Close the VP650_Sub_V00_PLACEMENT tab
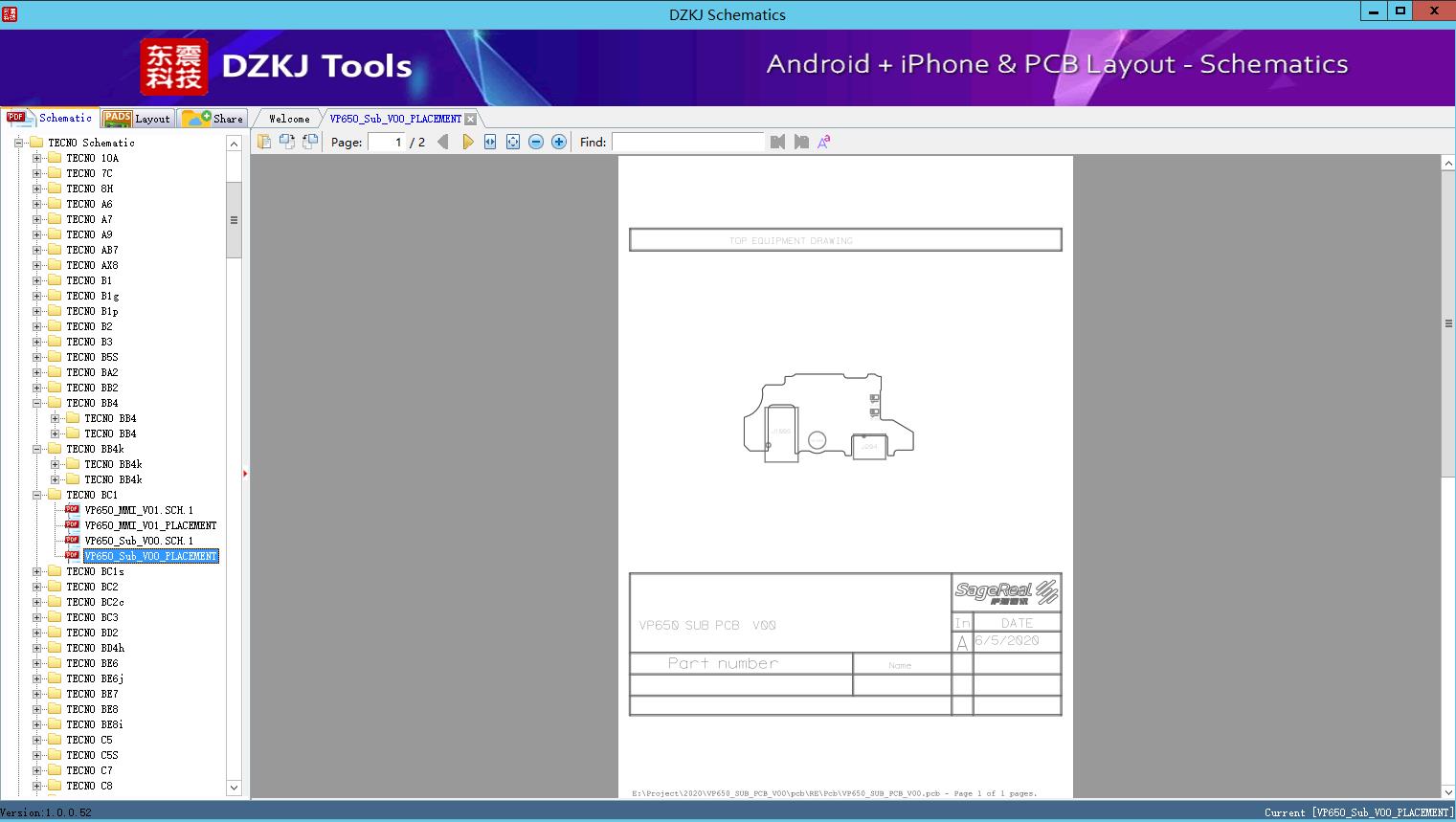 click(x=470, y=119)
